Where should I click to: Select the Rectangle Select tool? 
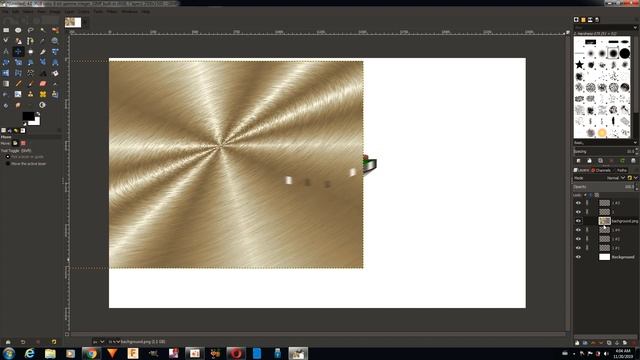click(x=6, y=30)
